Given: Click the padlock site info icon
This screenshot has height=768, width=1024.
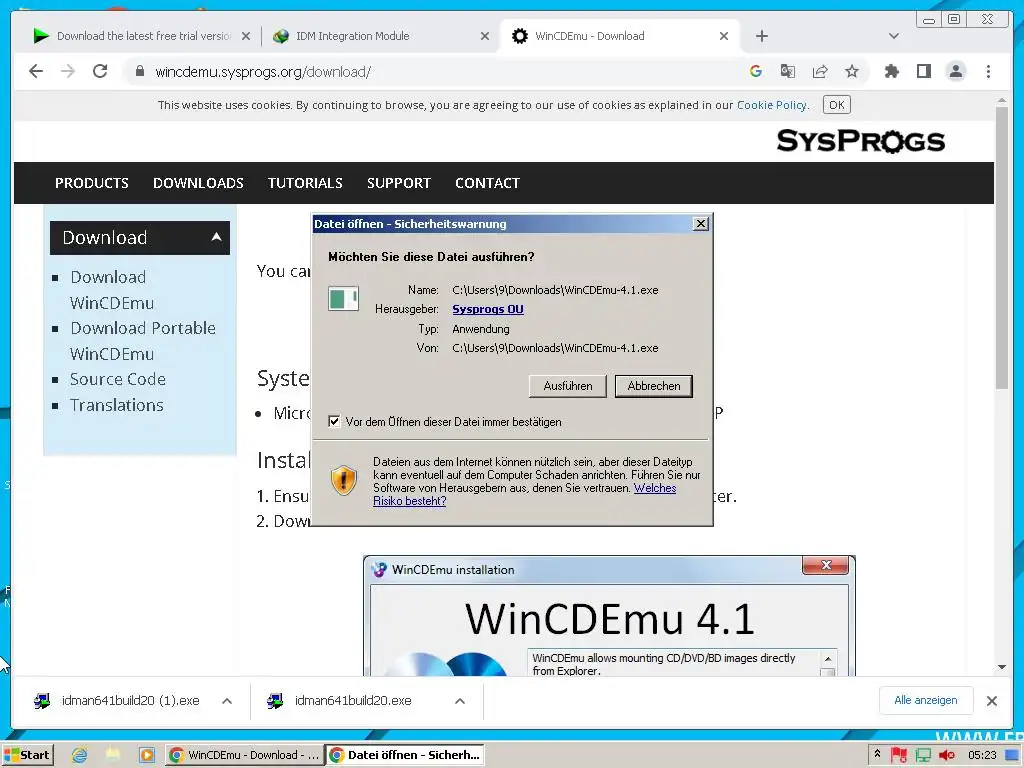Looking at the screenshot, I should [139, 71].
